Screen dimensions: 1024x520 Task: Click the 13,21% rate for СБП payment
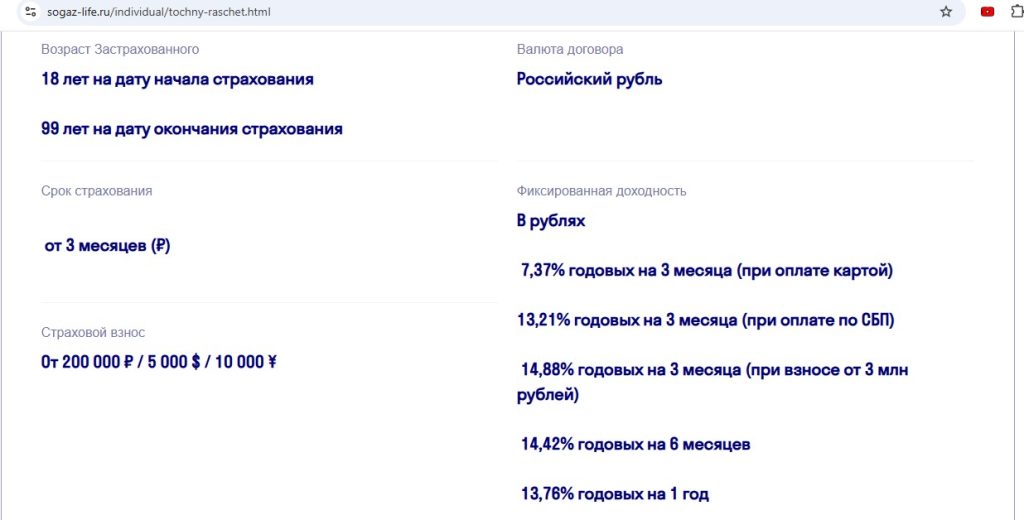[705, 321]
